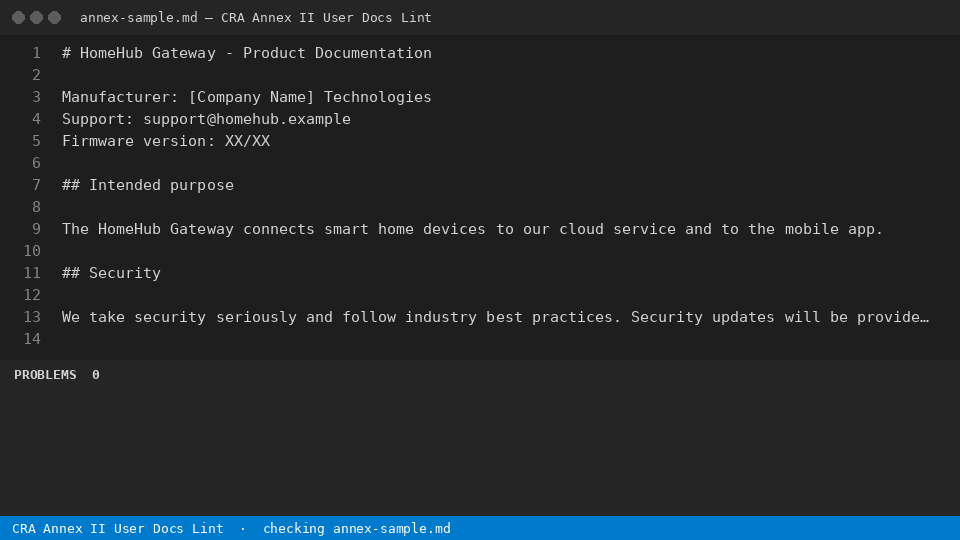Select line number 9 in the gutter
The width and height of the screenshot is (960, 540).
(x=36, y=230)
